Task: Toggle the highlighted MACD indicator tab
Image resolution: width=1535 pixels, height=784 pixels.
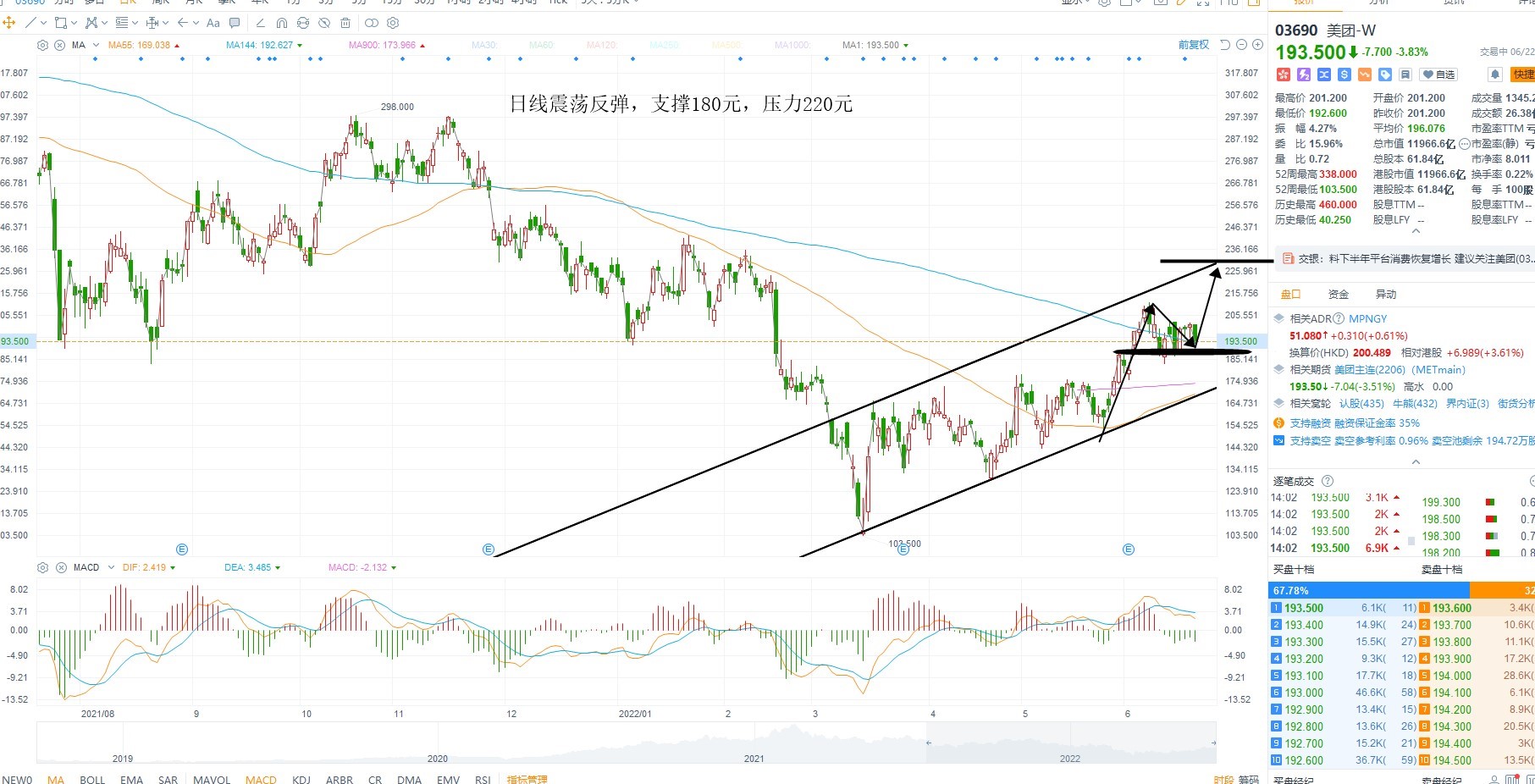Action: coord(261,779)
